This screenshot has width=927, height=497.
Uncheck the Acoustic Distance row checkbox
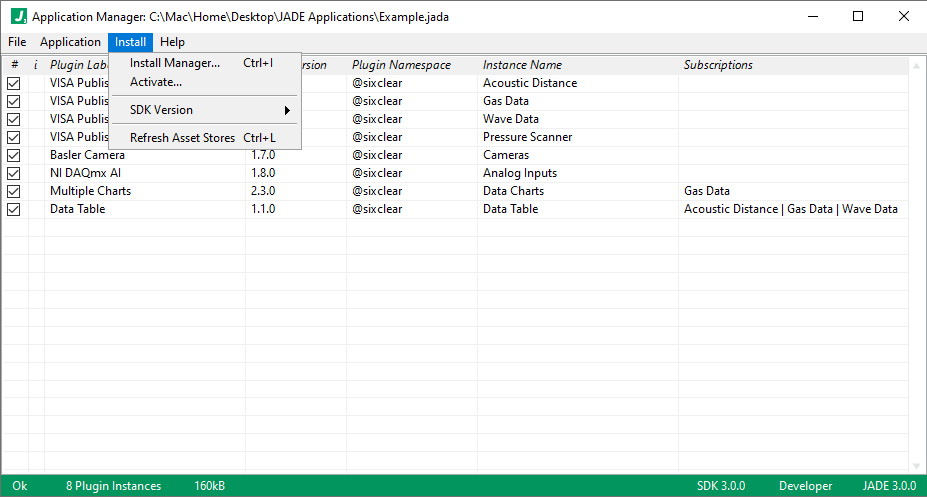click(x=14, y=83)
